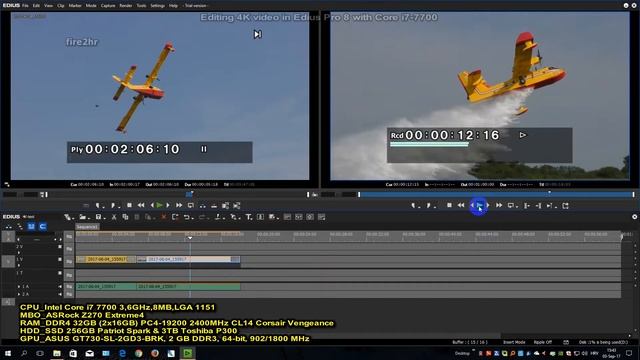640x360 pixels.
Task: Stop playback in the Player monitor
Action: pyautogui.click(x=129, y=205)
